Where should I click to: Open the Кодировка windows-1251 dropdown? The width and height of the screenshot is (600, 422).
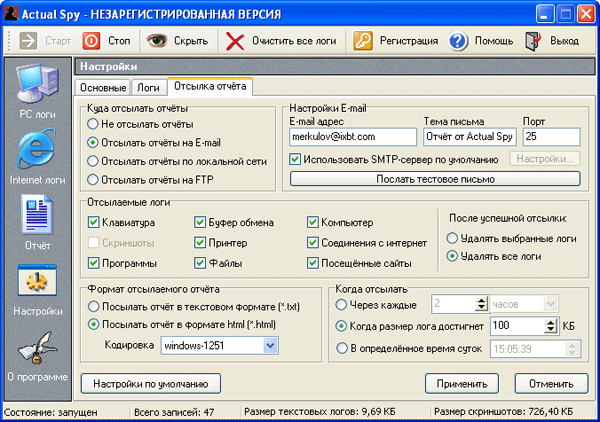[x=270, y=346]
